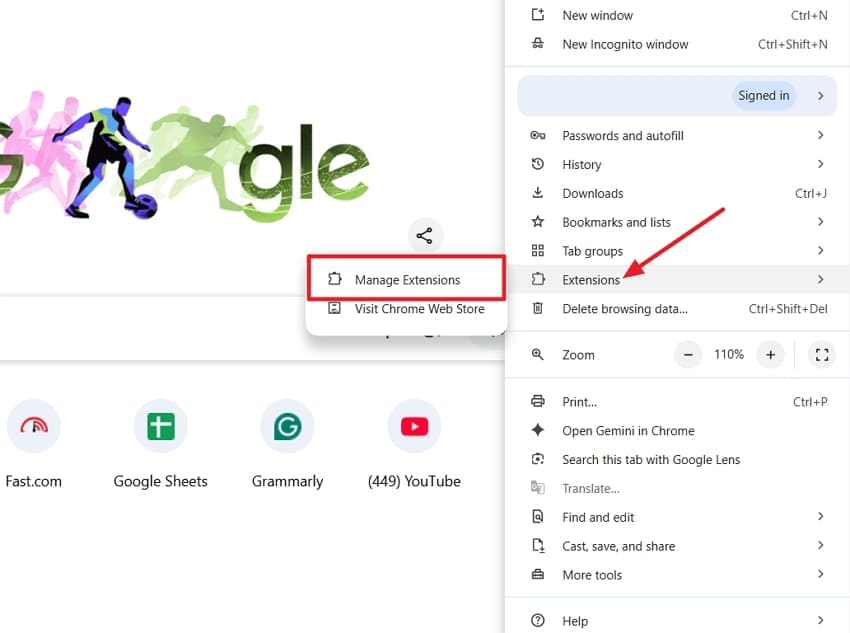Click the History clock icon
Image resolution: width=850 pixels, height=633 pixels.
coord(537,164)
